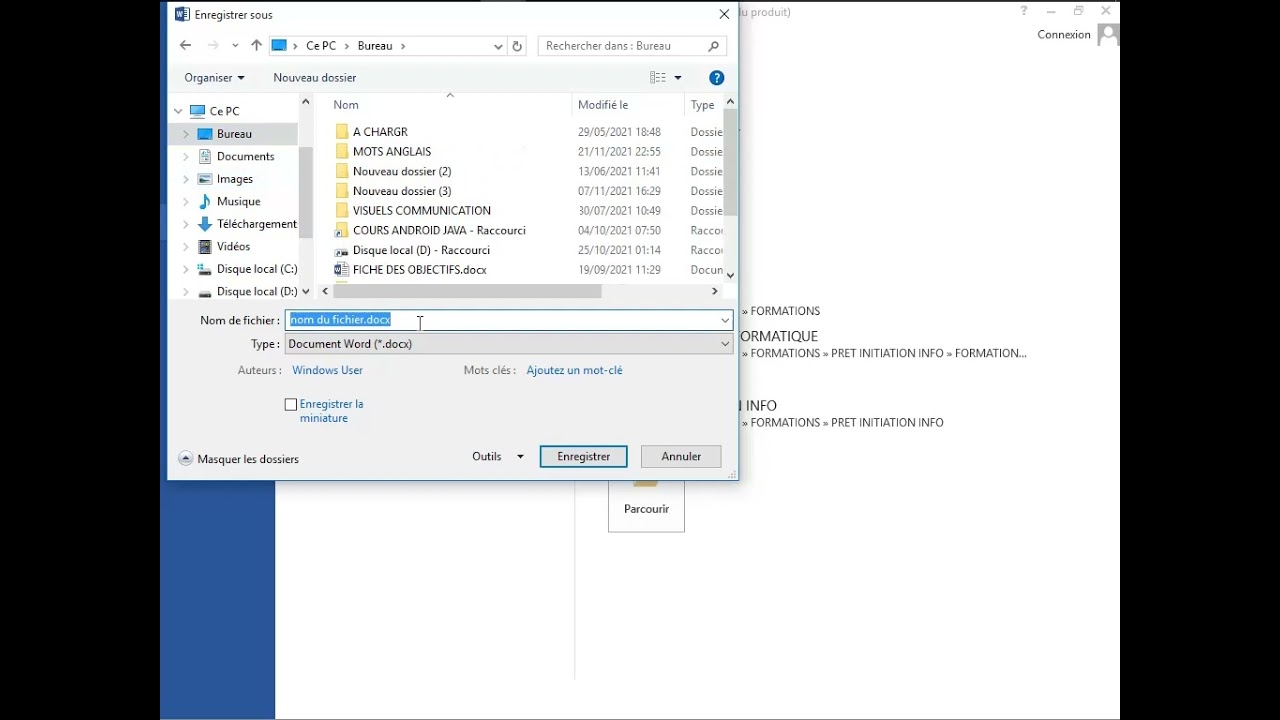Viewport: 1280px width, 720px height.
Task: Refresh the Bureau folder listing
Action: point(517,46)
